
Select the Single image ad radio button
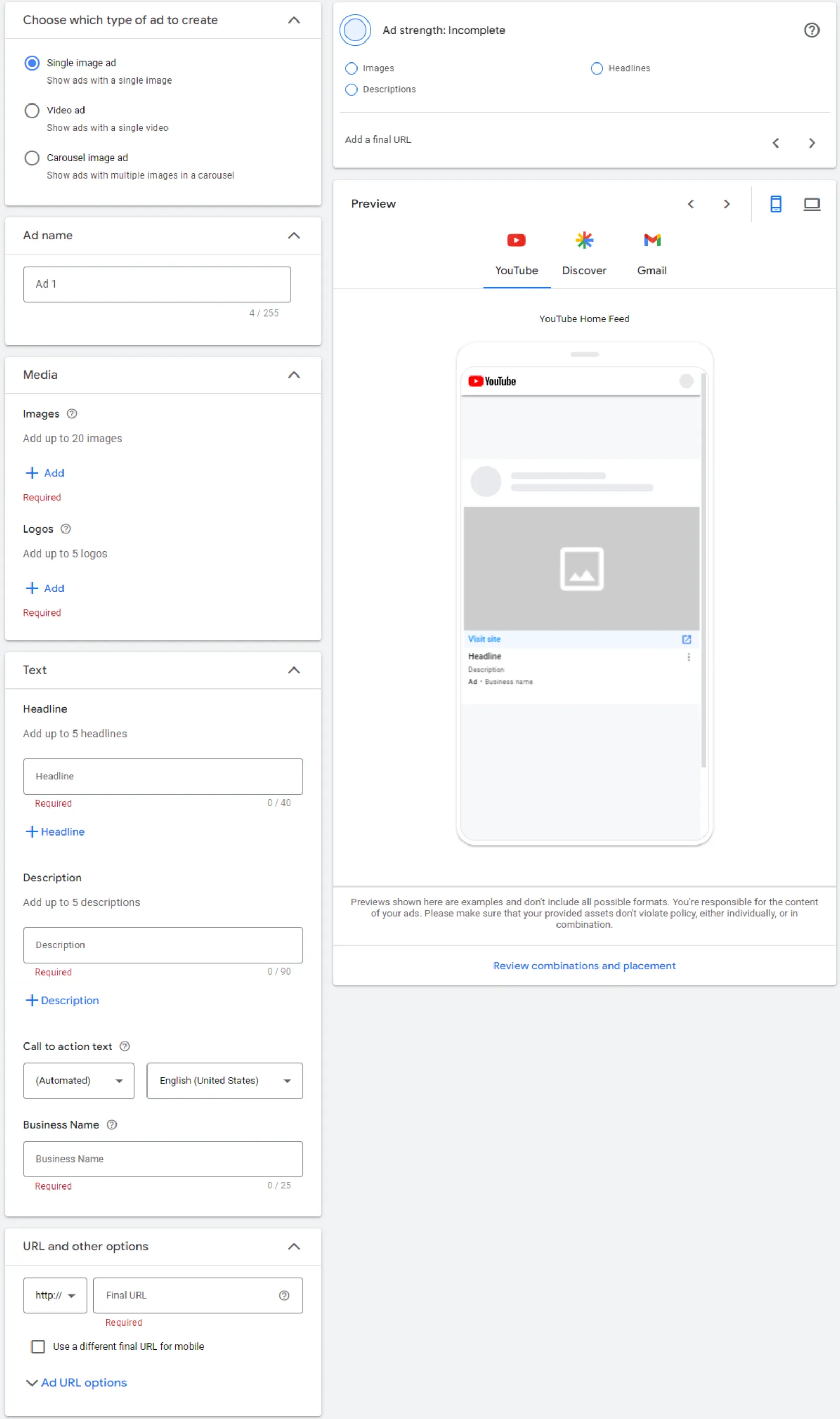click(31, 63)
